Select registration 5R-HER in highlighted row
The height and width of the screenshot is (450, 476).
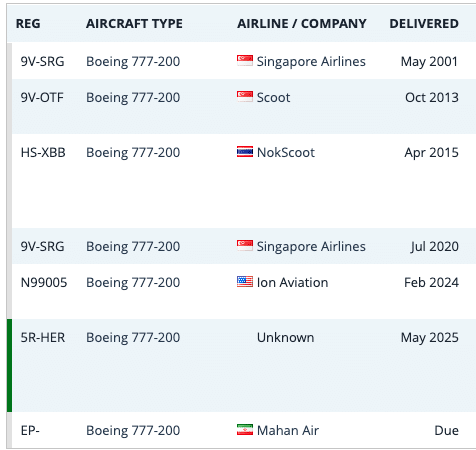(43, 337)
